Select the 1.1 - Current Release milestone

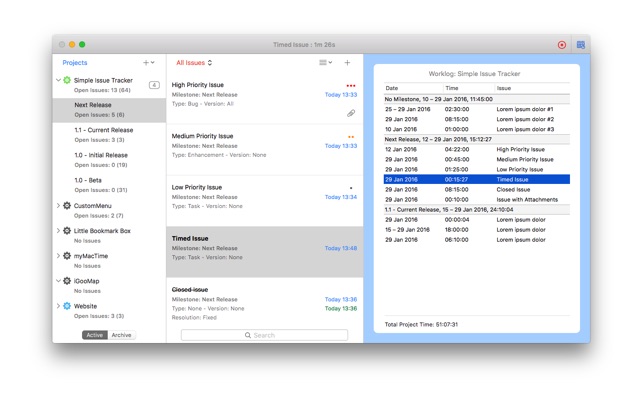pyautogui.click(x=103, y=130)
